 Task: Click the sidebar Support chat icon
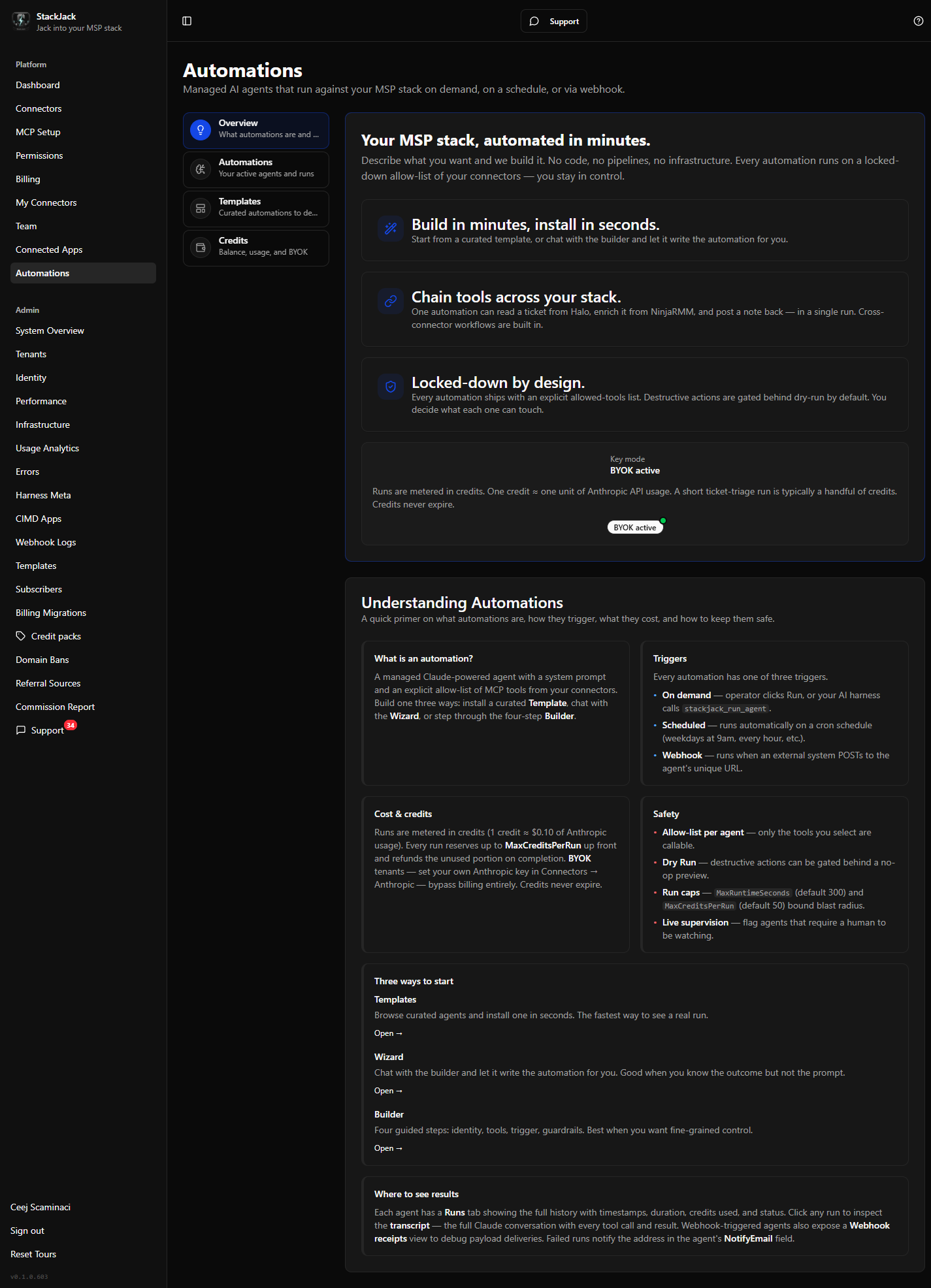[x=21, y=730]
